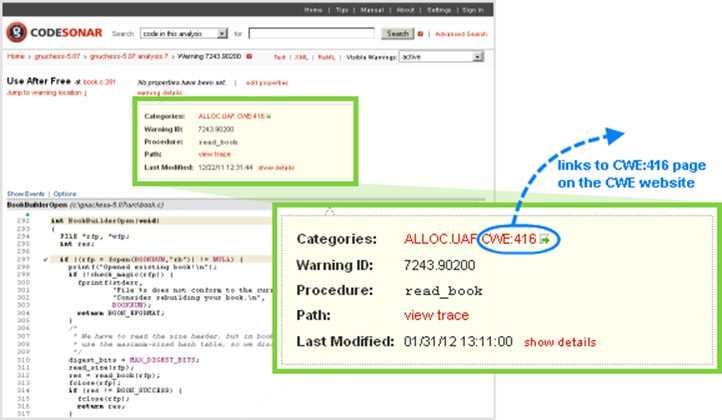Click 'view trace' in the enlarged callout
This screenshot has height=420, width=722.
(437, 315)
